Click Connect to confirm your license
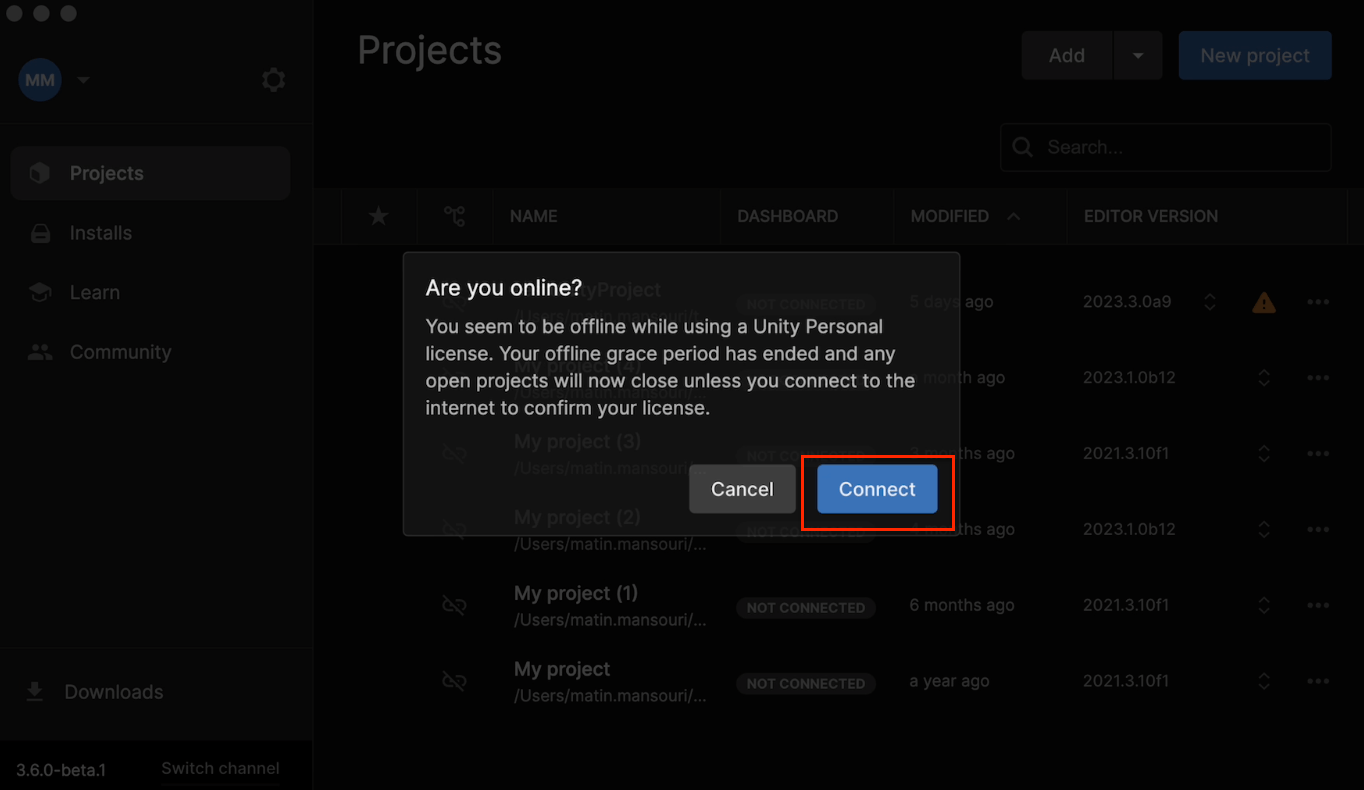Viewport: 1364px width, 790px height. [876, 489]
